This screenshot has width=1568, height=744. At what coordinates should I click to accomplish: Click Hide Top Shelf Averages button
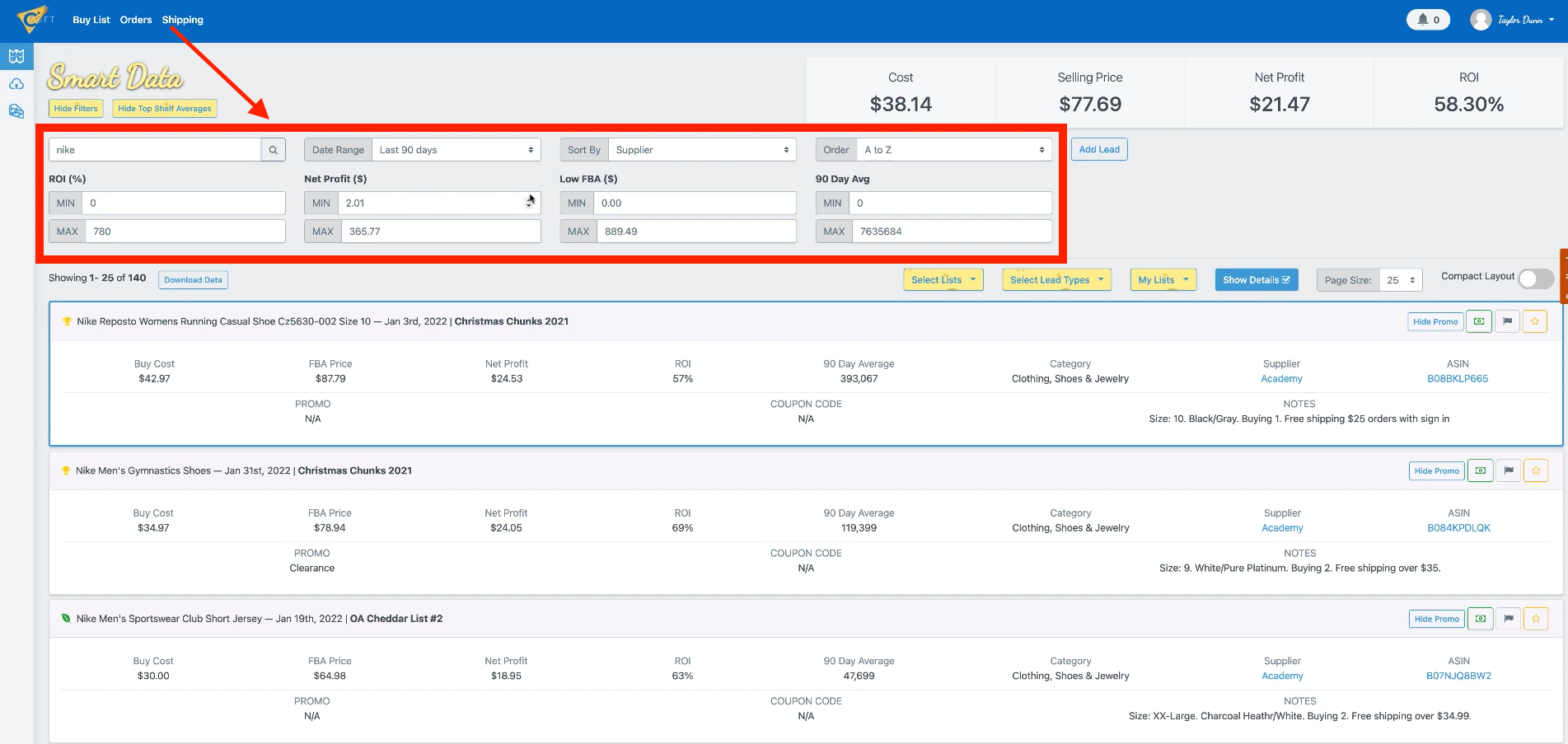point(165,109)
